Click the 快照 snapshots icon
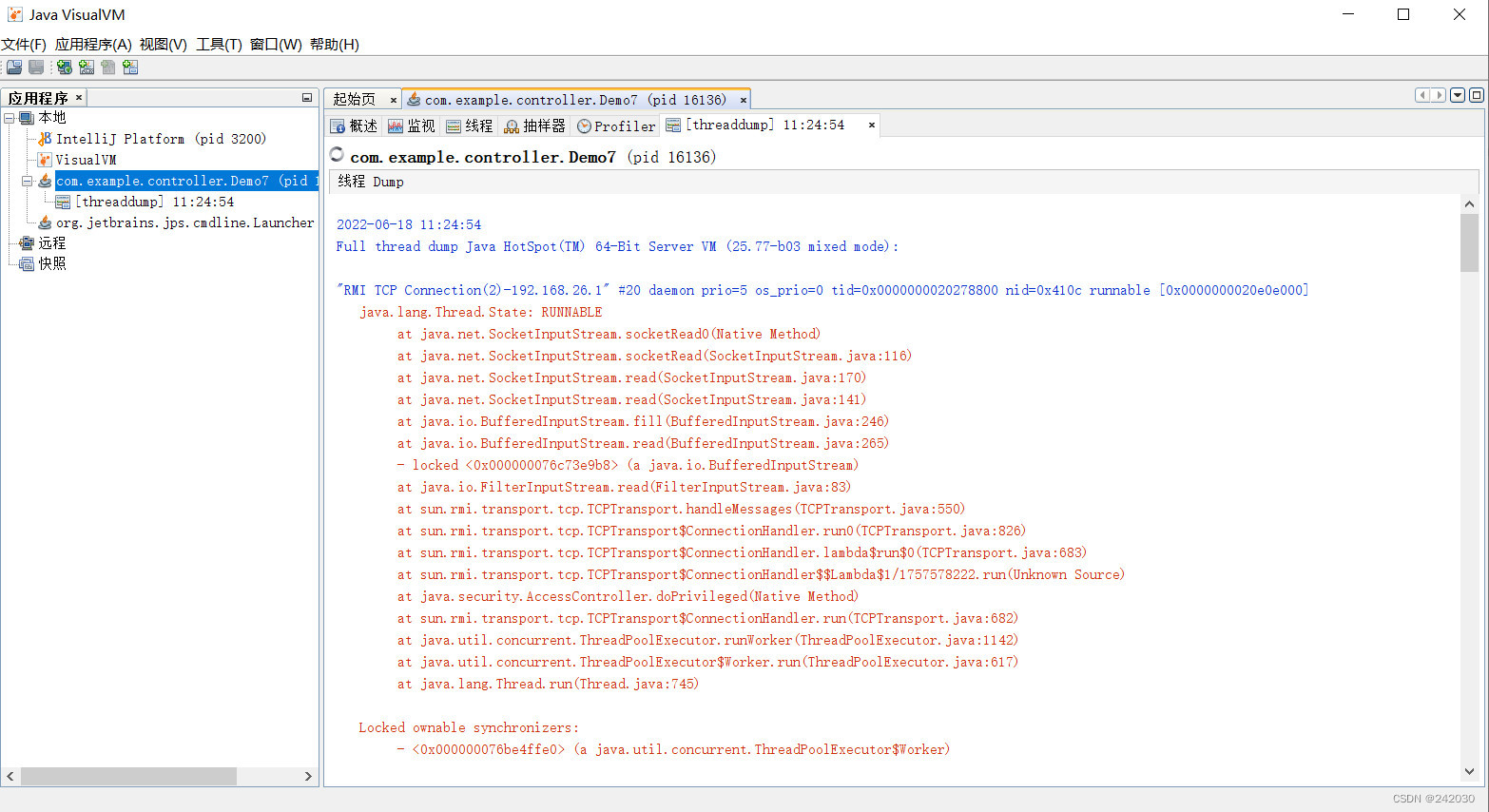1489x812 pixels. pyautogui.click(x=27, y=264)
